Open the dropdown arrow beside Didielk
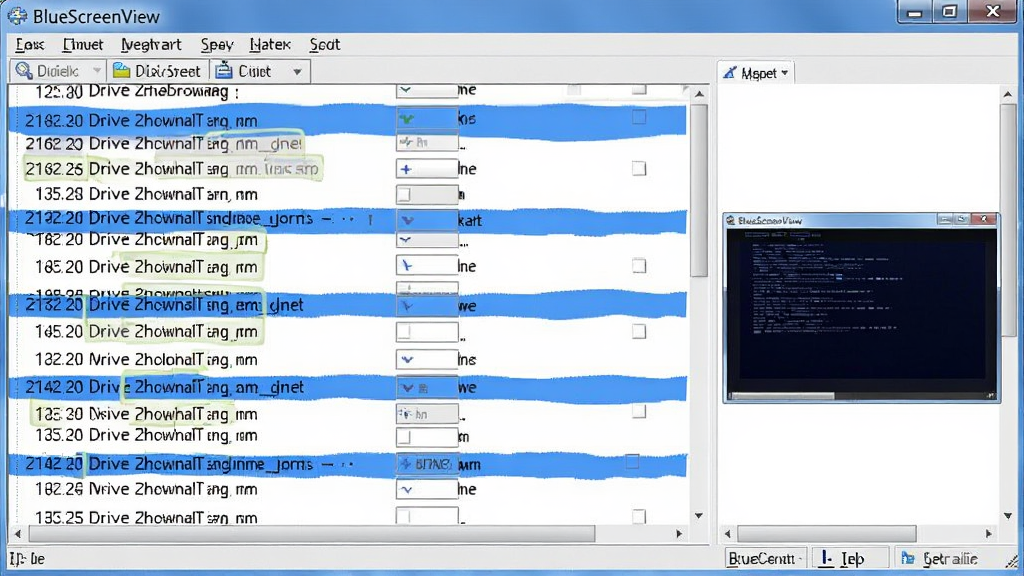Screen dimensions: 1024x576 click(97, 71)
